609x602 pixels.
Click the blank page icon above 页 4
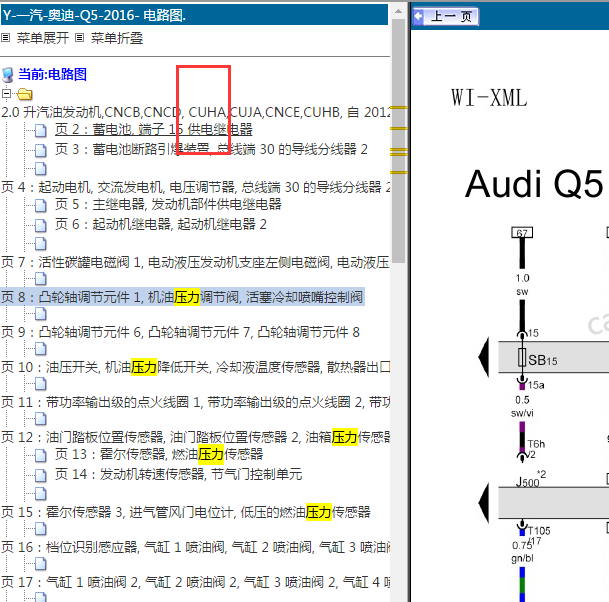click(x=41, y=169)
